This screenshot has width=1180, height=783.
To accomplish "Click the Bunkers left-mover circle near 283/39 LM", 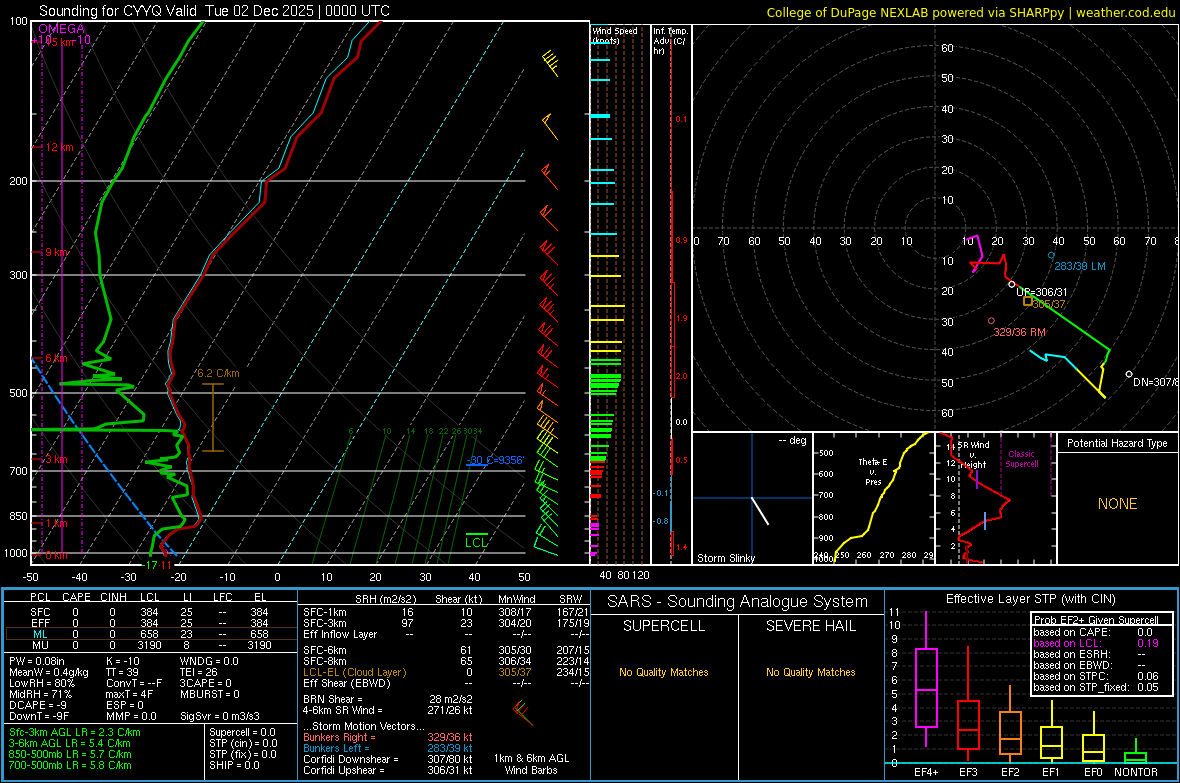I will 1051,255.
